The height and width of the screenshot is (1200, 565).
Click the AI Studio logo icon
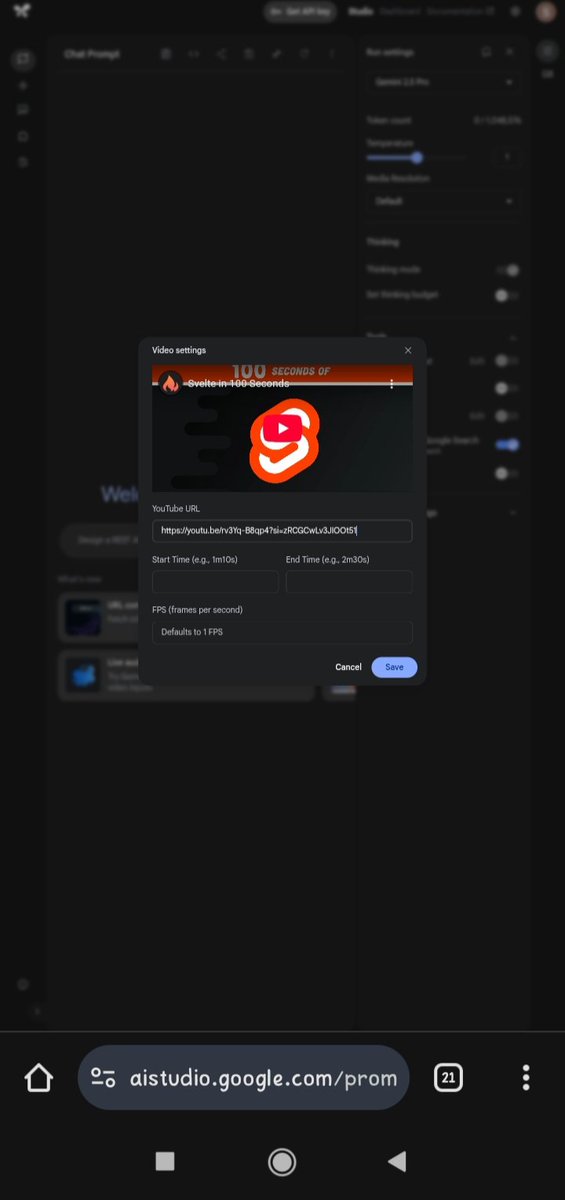pos(22,12)
